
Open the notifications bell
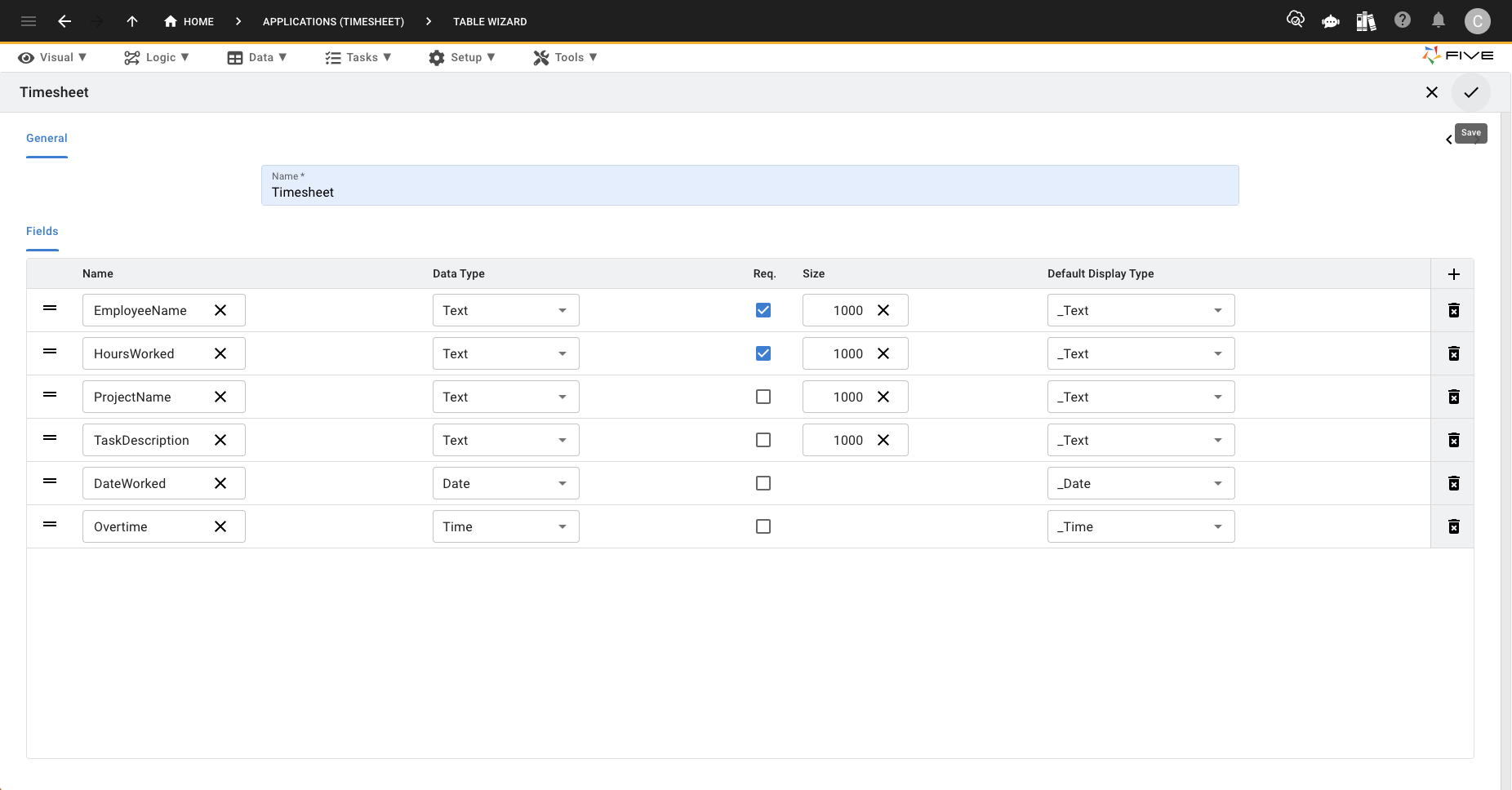point(1438,20)
